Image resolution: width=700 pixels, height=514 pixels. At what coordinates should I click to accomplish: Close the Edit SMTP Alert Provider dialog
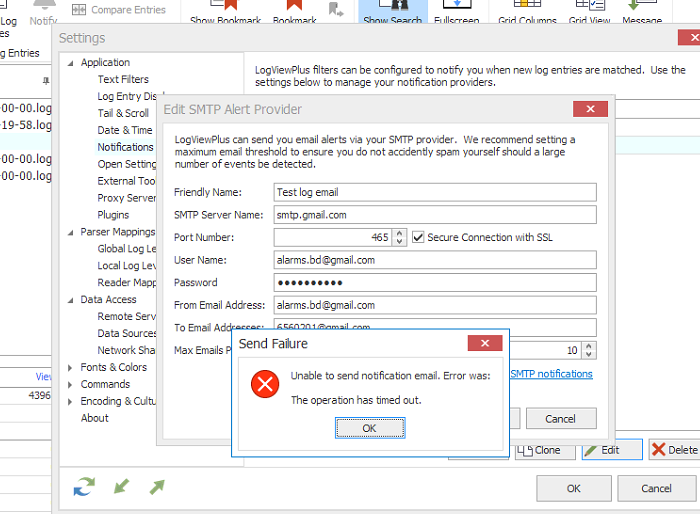590,109
